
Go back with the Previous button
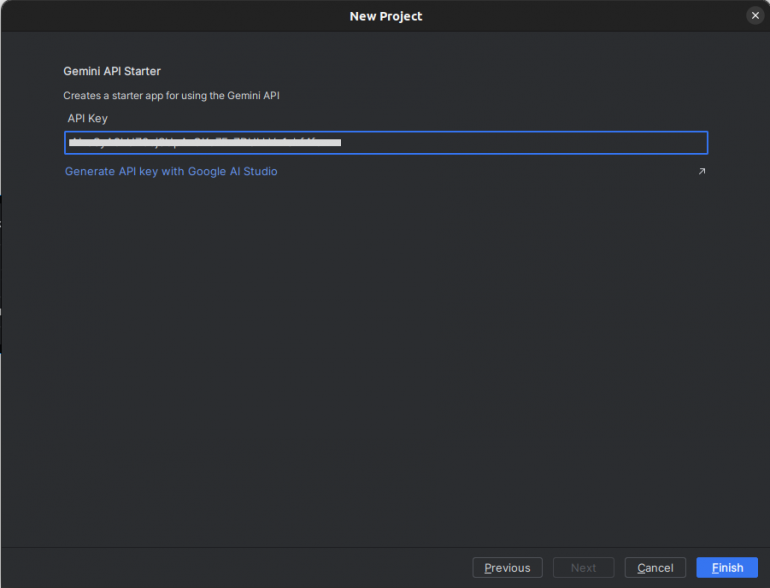(507, 568)
